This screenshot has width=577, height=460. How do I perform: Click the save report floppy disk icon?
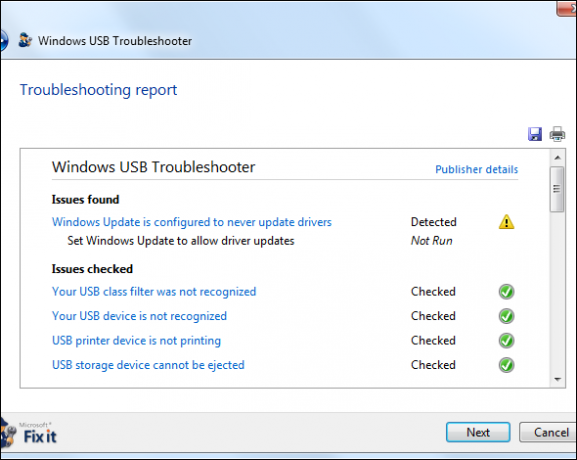click(535, 134)
